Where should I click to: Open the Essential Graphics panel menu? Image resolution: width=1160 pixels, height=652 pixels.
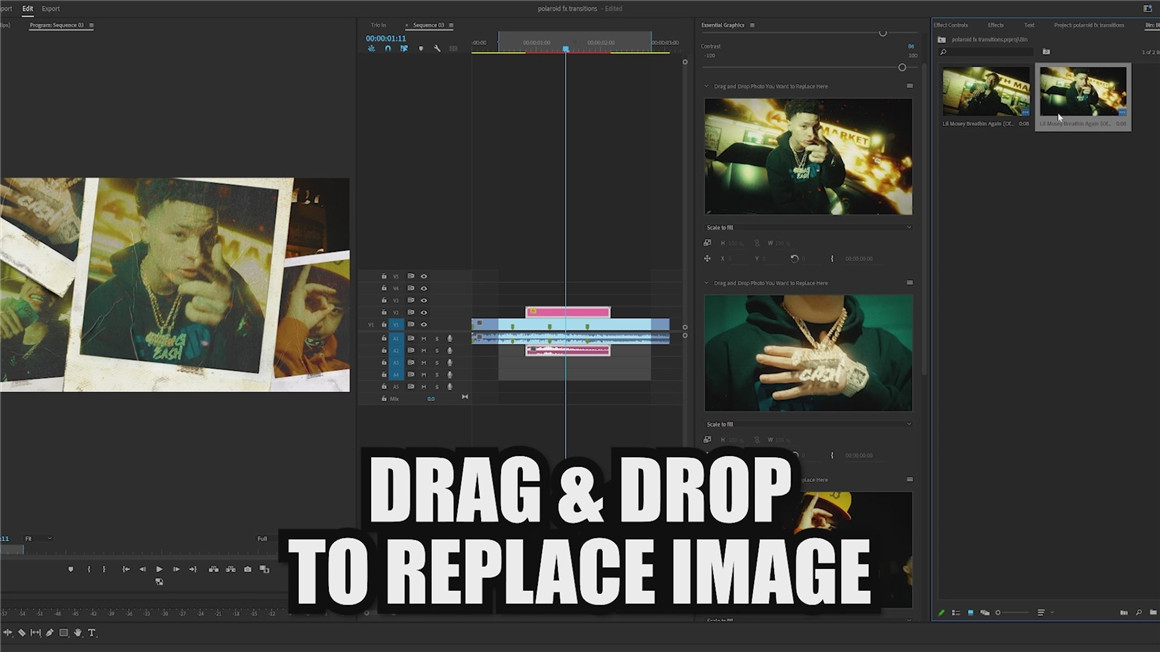point(752,25)
